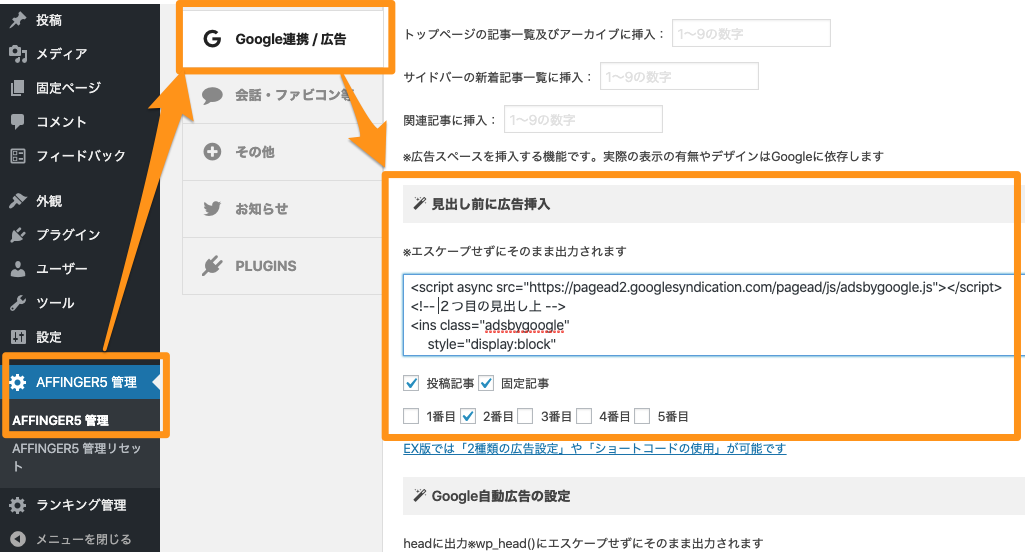1025x552 pixels.
Task: Open AFFINGER5 管理 submenu entry
Action: tap(60, 421)
